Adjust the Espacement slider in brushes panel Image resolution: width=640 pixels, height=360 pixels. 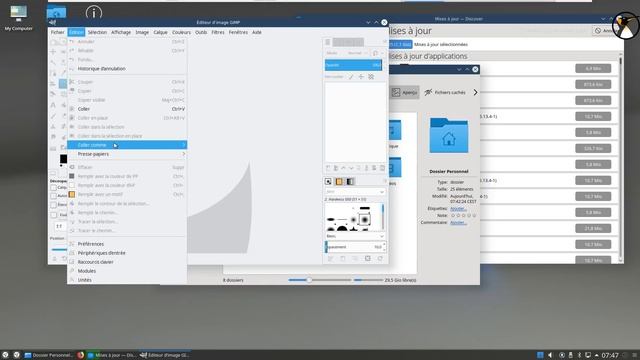point(355,247)
